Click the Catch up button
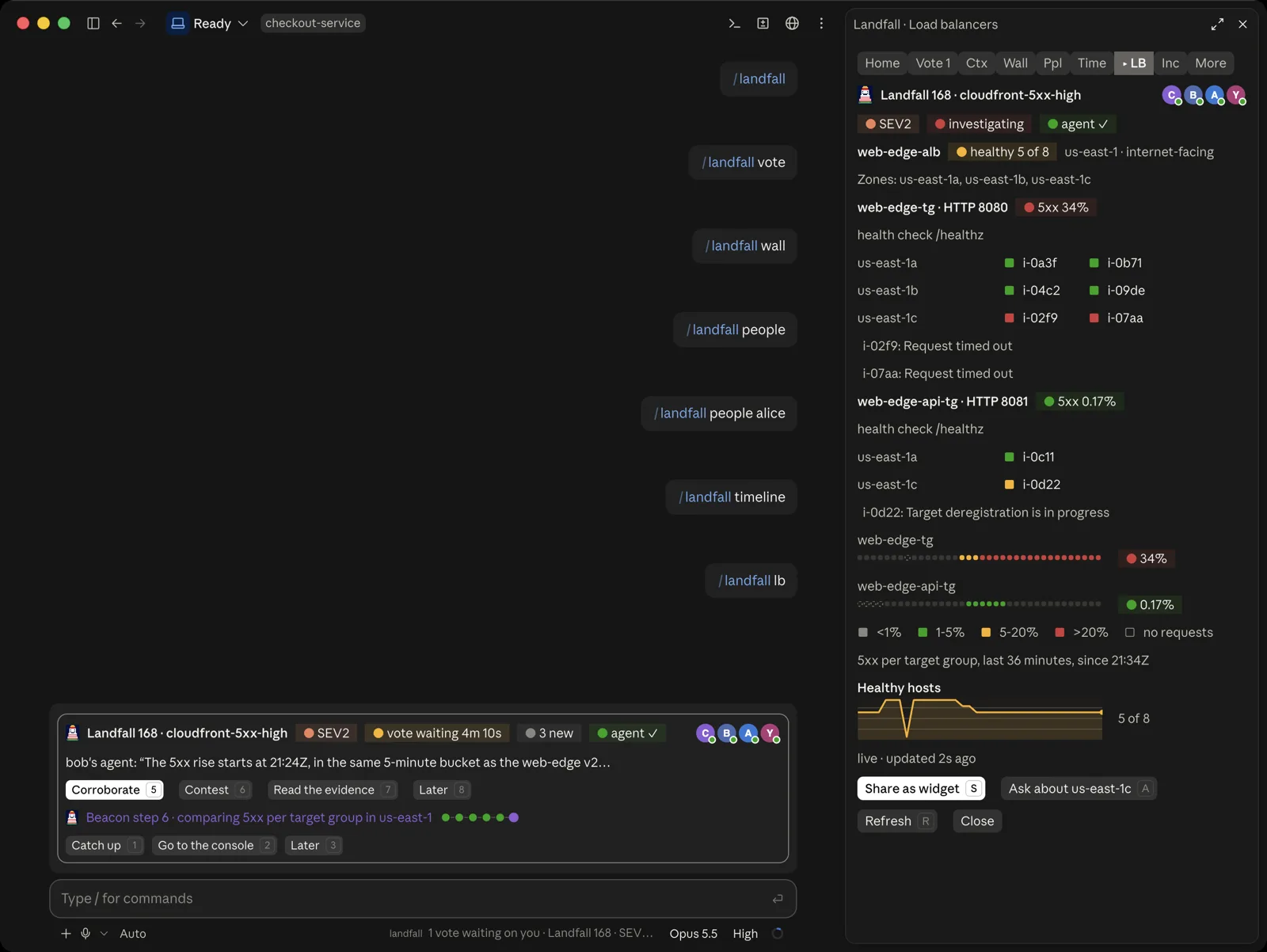Image resolution: width=1267 pixels, height=952 pixels. [105, 845]
